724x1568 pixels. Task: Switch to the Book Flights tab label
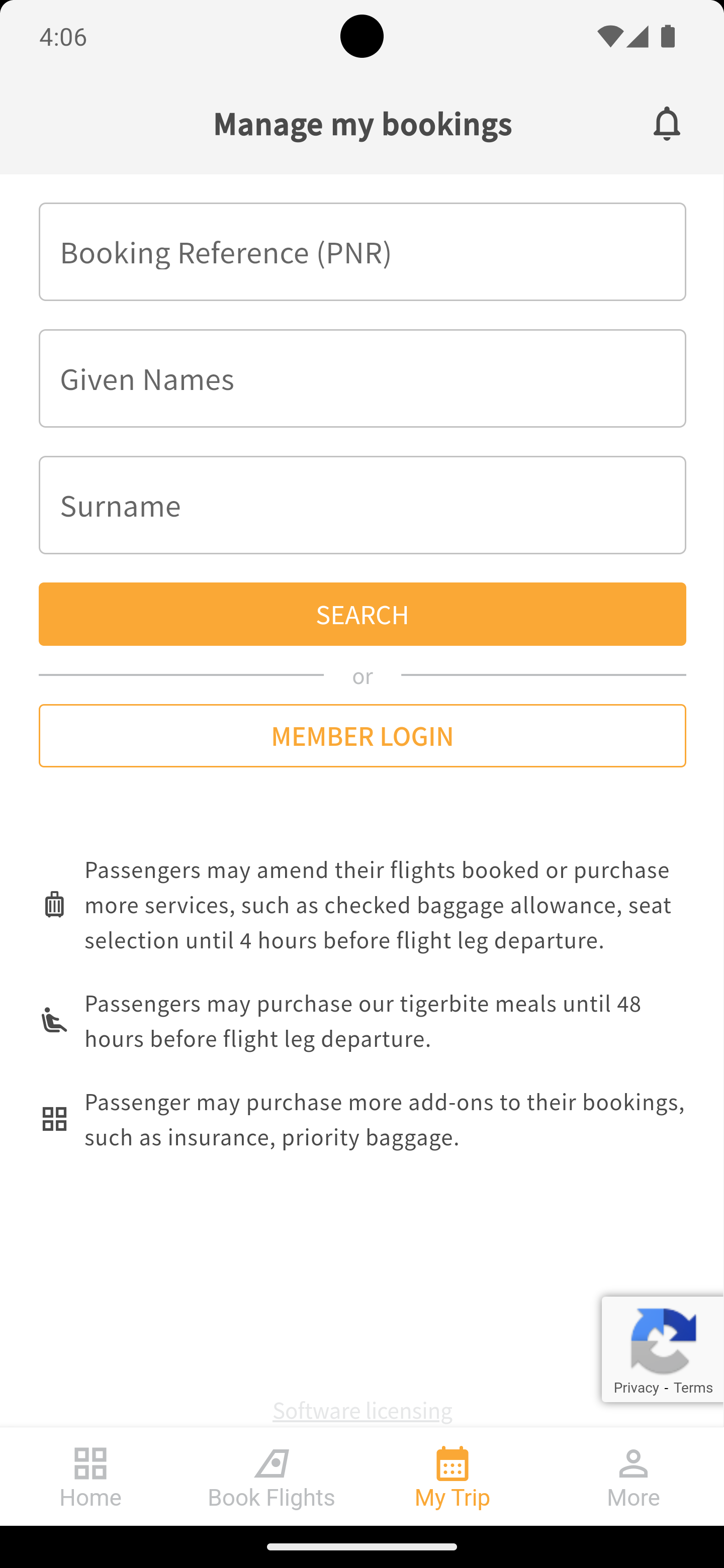271,1498
